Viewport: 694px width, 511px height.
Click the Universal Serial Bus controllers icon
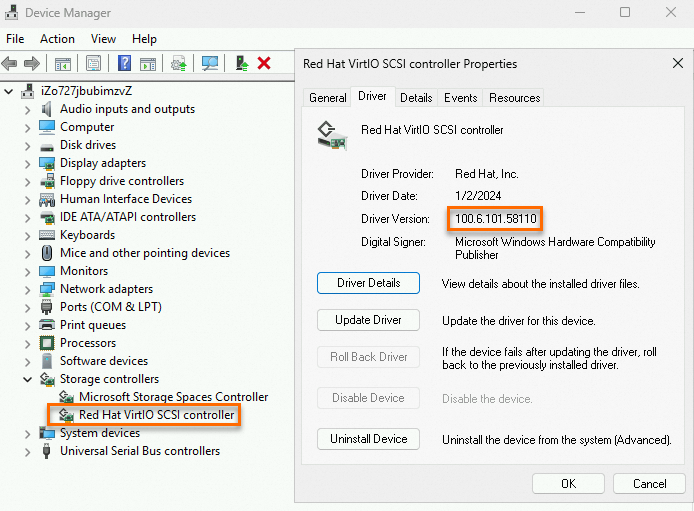click(x=46, y=451)
